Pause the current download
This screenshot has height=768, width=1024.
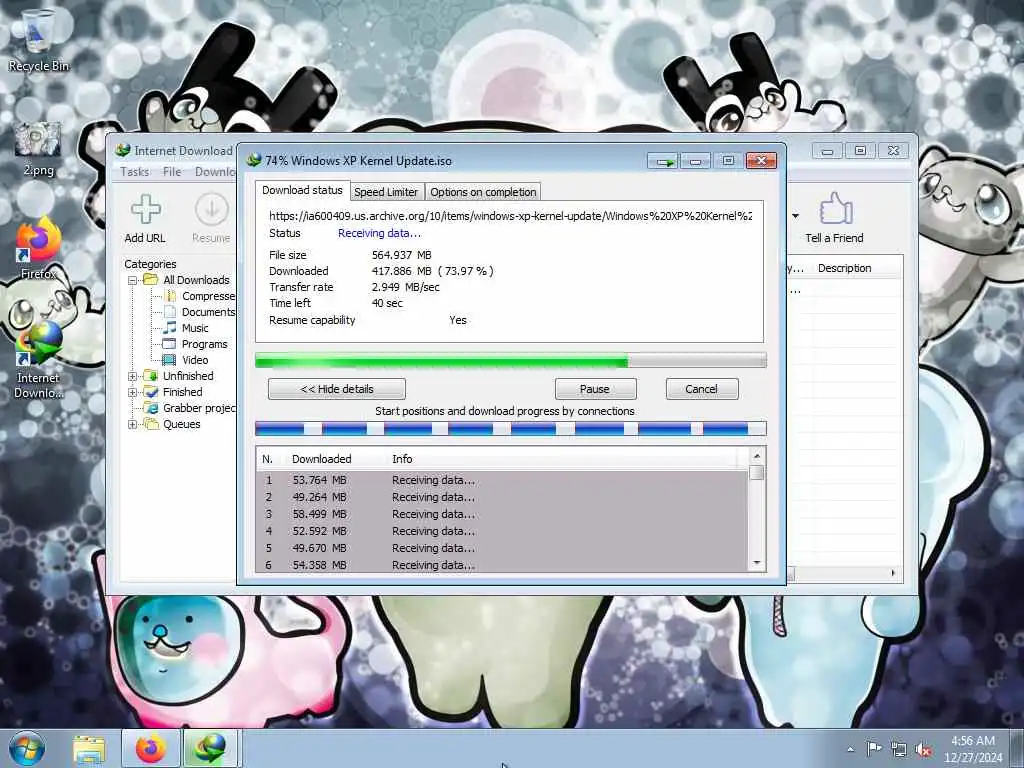(x=595, y=389)
